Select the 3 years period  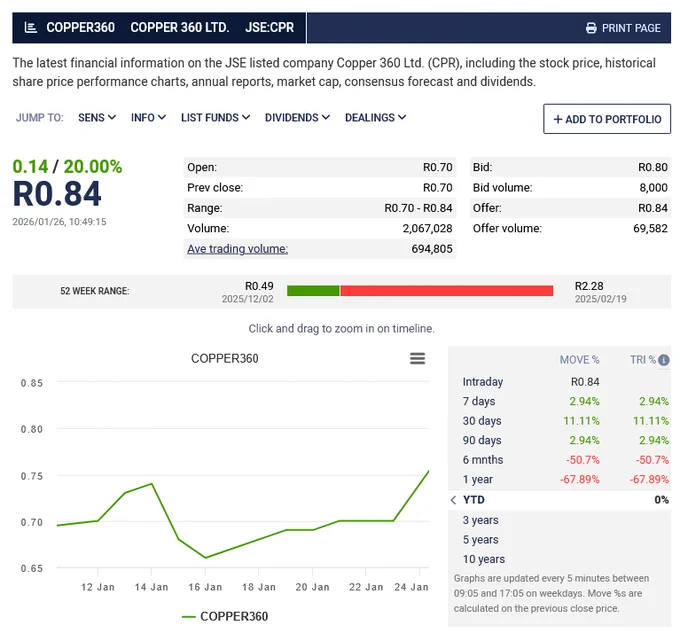559,520
